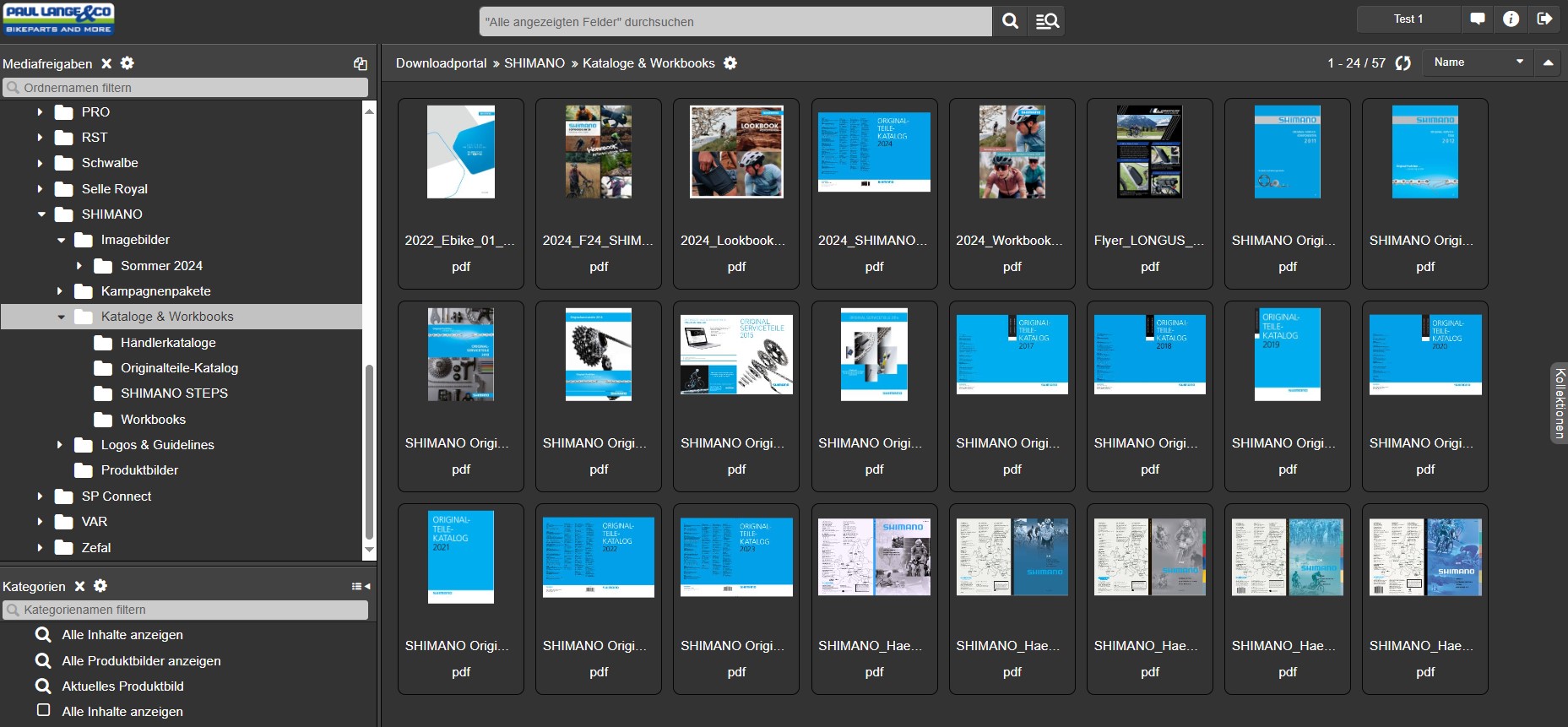Toggle the Kategorien list view icon

point(361,586)
